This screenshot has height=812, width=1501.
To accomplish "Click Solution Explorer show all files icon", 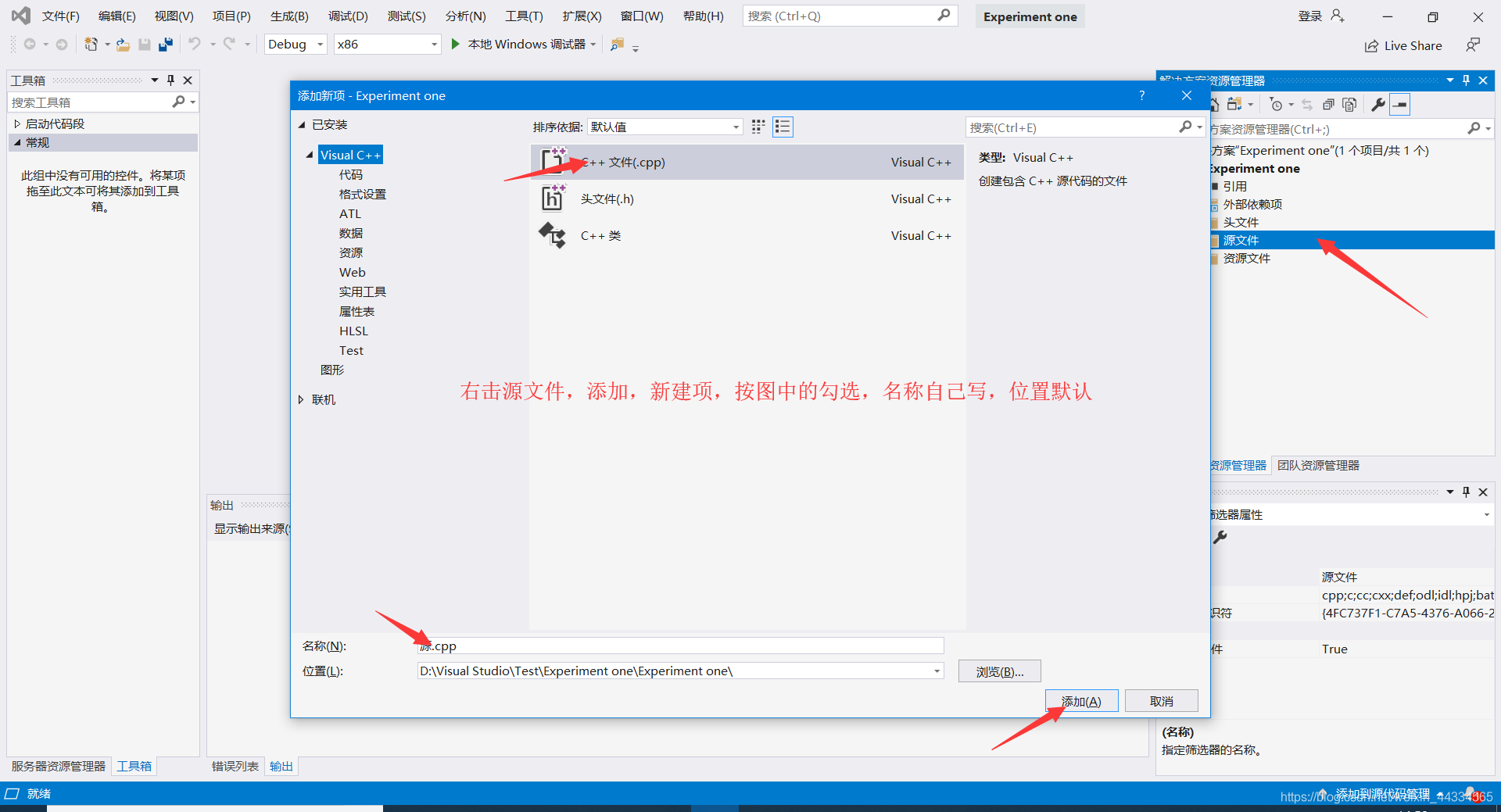I will [1349, 104].
